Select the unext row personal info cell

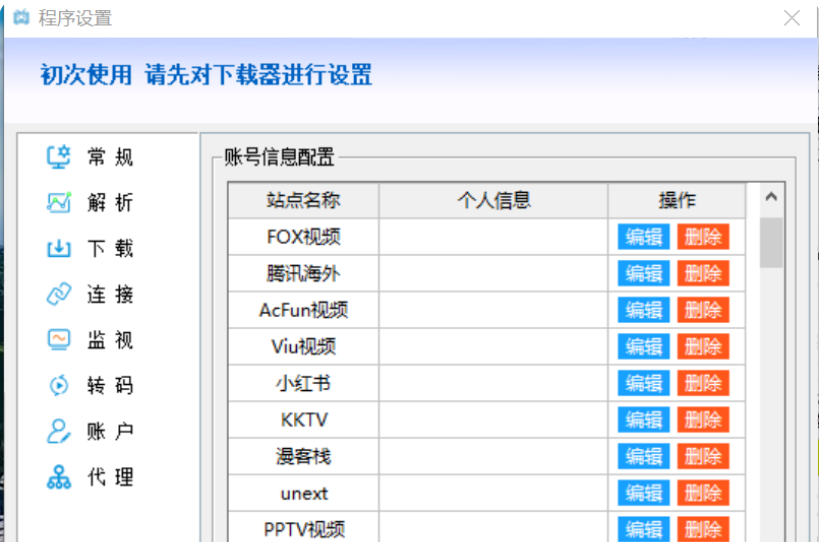pyautogui.click(x=493, y=493)
